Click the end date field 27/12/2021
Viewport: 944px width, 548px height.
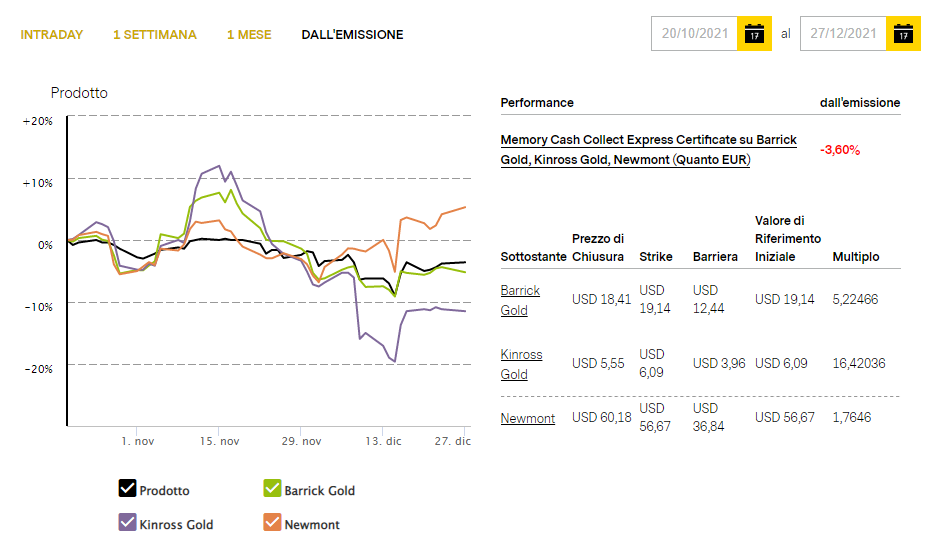[x=843, y=34]
